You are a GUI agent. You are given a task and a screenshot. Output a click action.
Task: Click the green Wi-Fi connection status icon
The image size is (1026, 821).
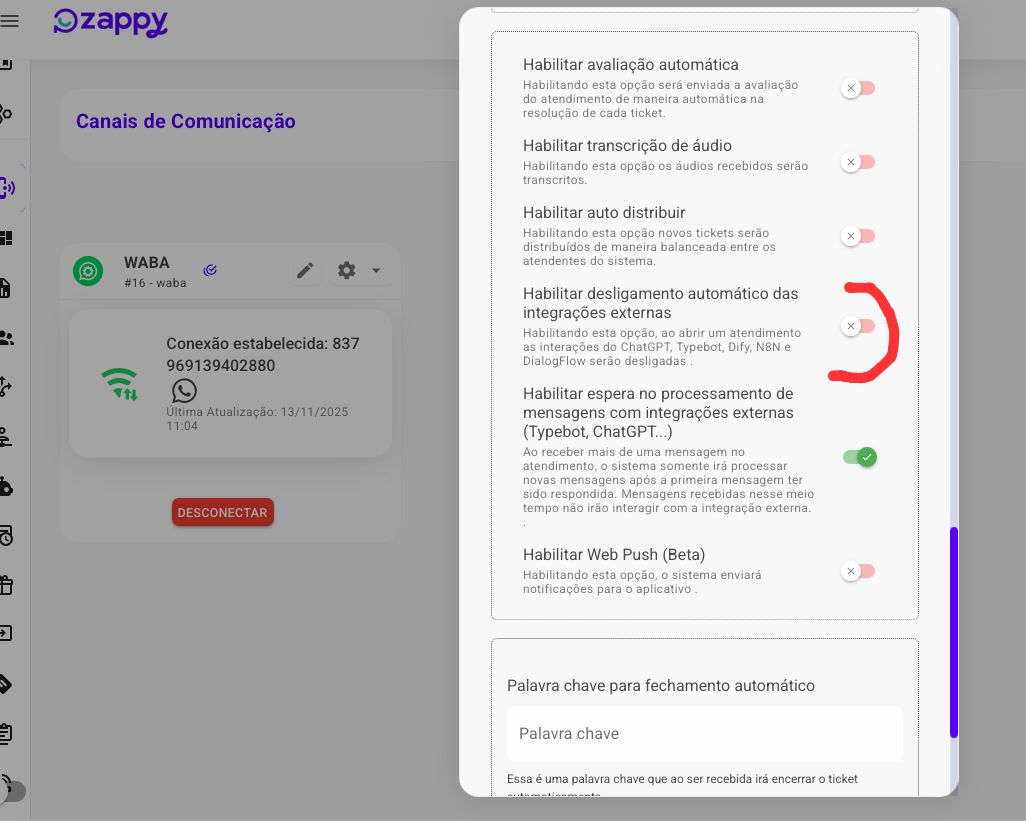(119, 384)
